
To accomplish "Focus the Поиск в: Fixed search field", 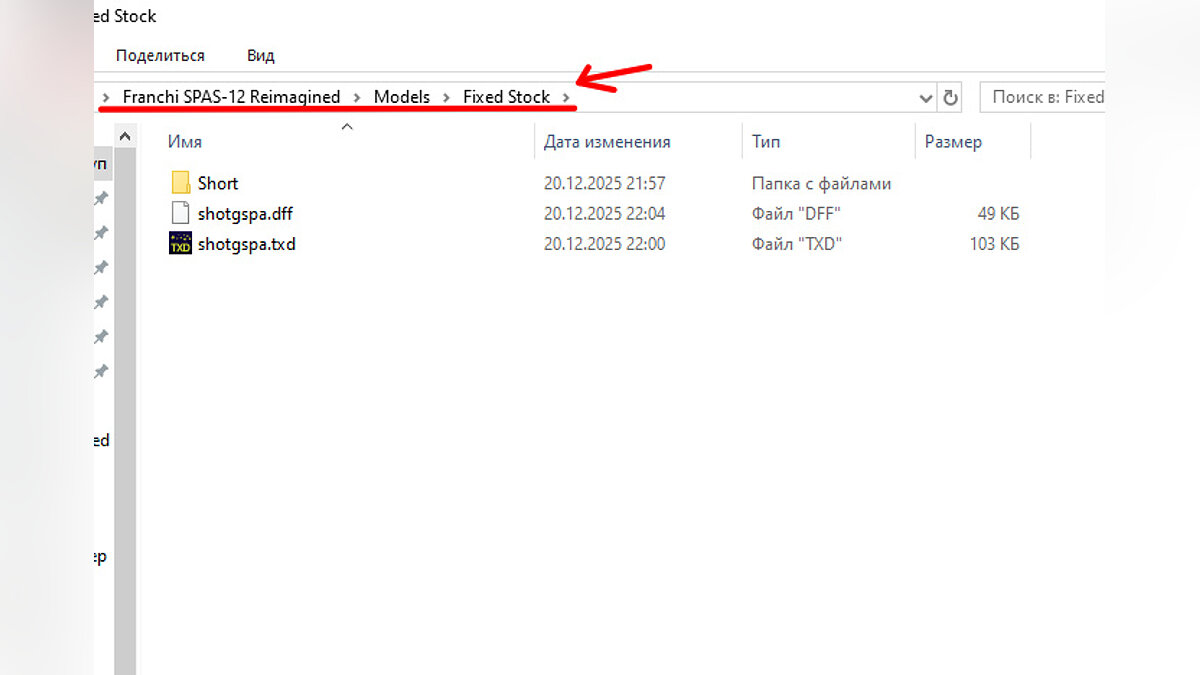I will pyautogui.click(x=1046, y=97).
